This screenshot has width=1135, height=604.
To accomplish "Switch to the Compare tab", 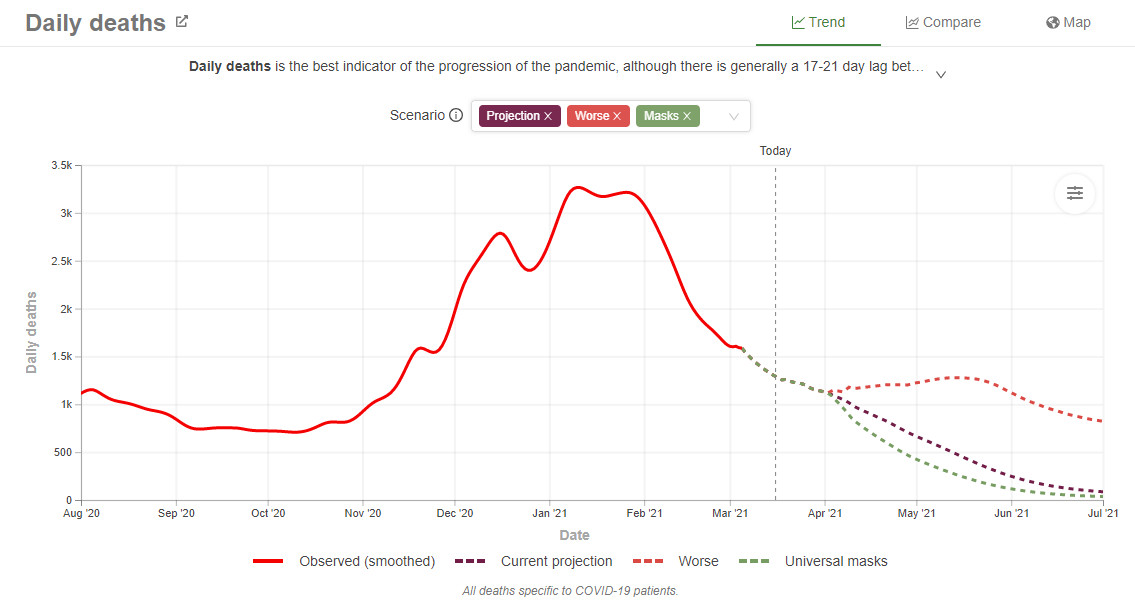I will pos(943,22).
